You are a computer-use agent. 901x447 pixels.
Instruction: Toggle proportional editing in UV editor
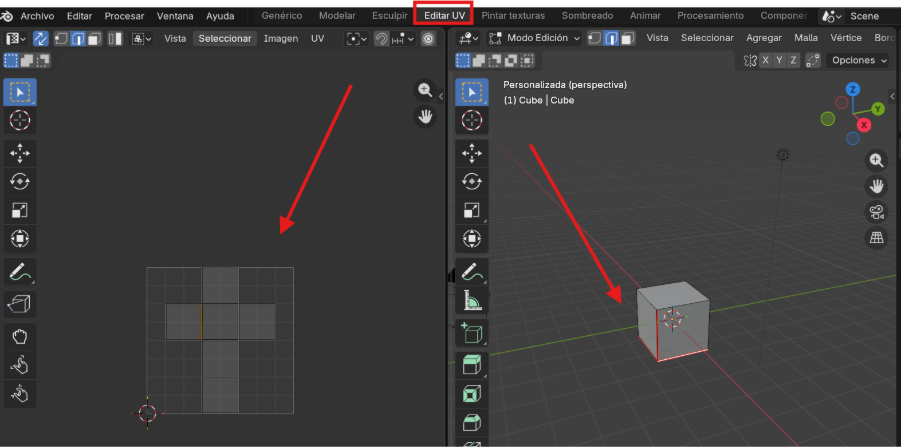(x=428, y=38)
